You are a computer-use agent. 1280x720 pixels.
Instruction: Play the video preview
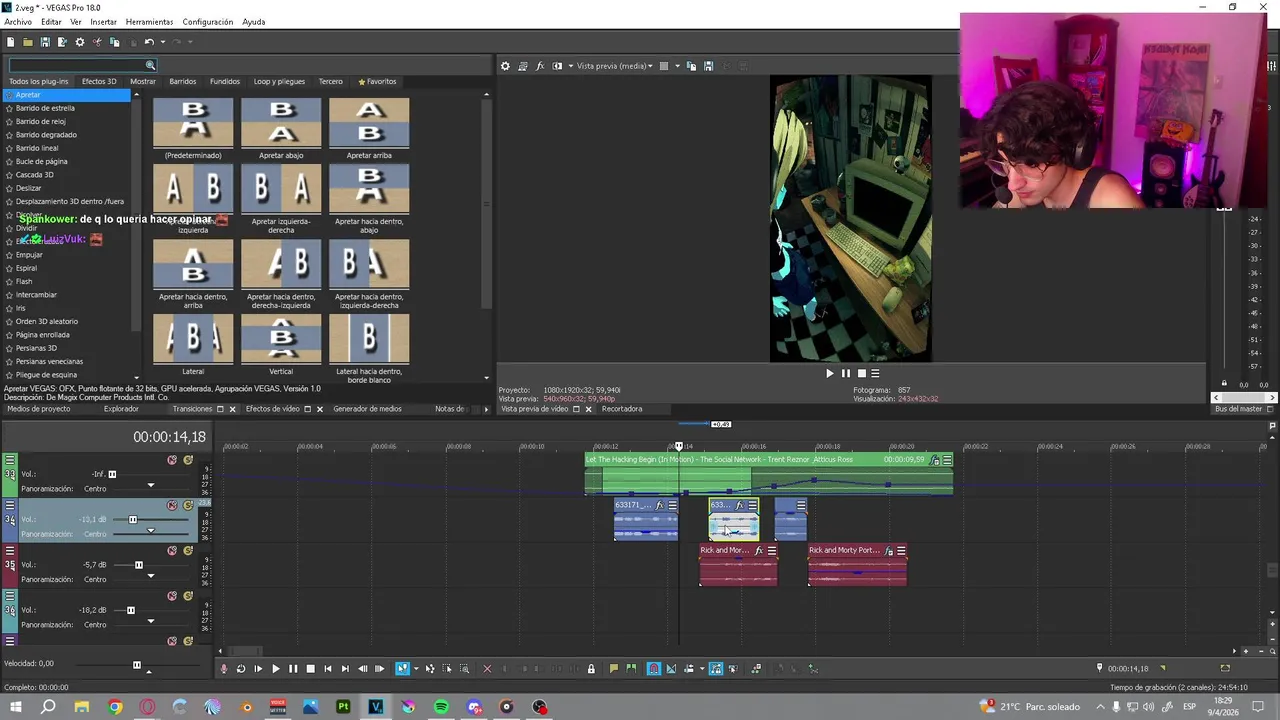pos(829,373)
